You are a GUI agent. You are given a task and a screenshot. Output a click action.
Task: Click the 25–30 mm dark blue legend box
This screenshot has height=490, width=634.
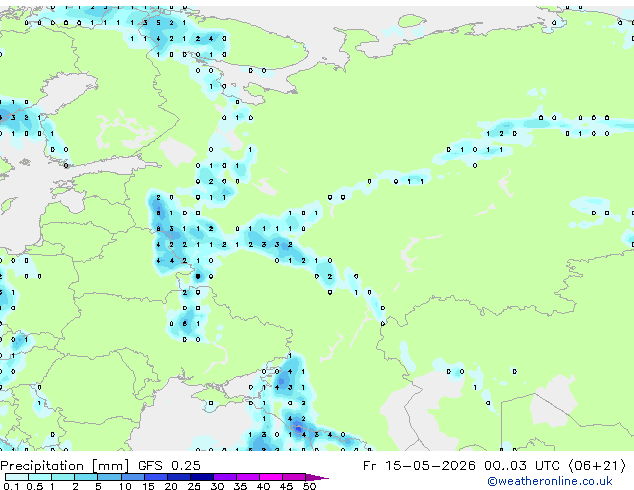click(x=202, y=477)
